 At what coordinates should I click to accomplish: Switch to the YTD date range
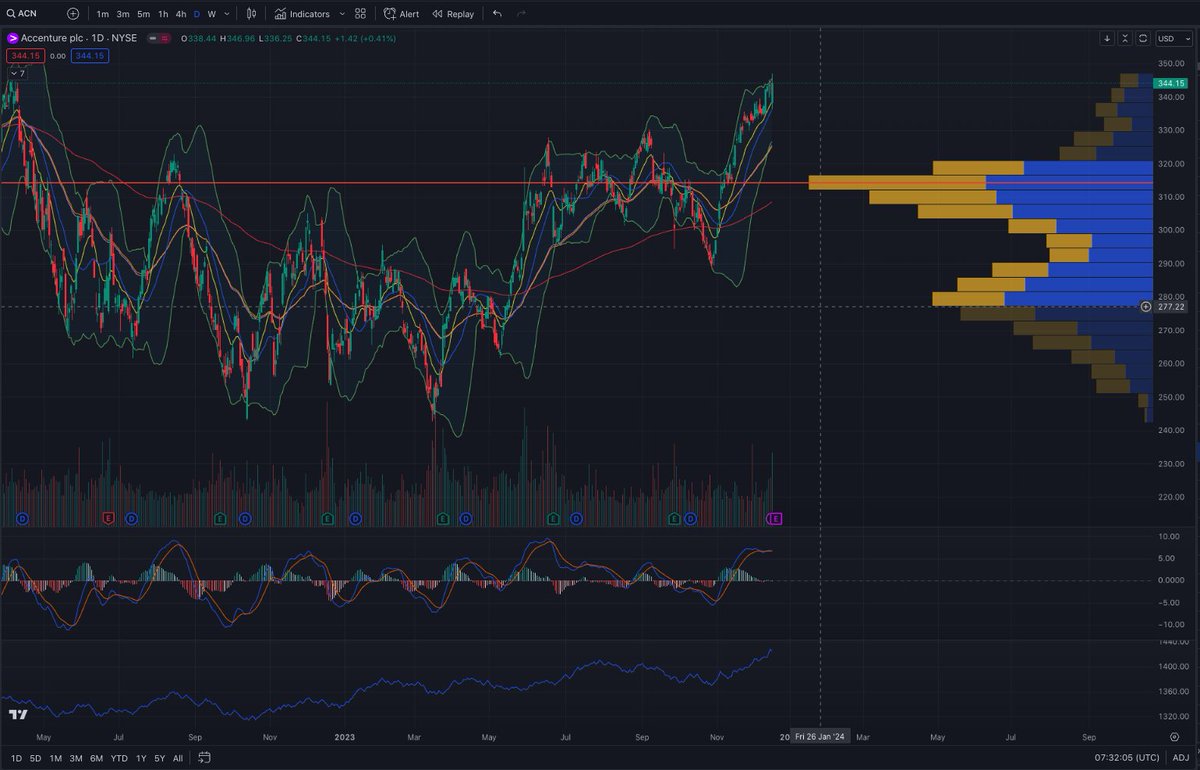(x=119, y=758)
